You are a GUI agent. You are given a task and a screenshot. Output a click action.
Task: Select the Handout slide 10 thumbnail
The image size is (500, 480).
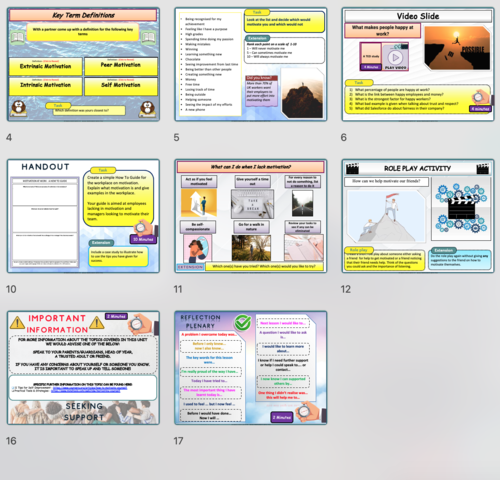(x=83, y=216)
